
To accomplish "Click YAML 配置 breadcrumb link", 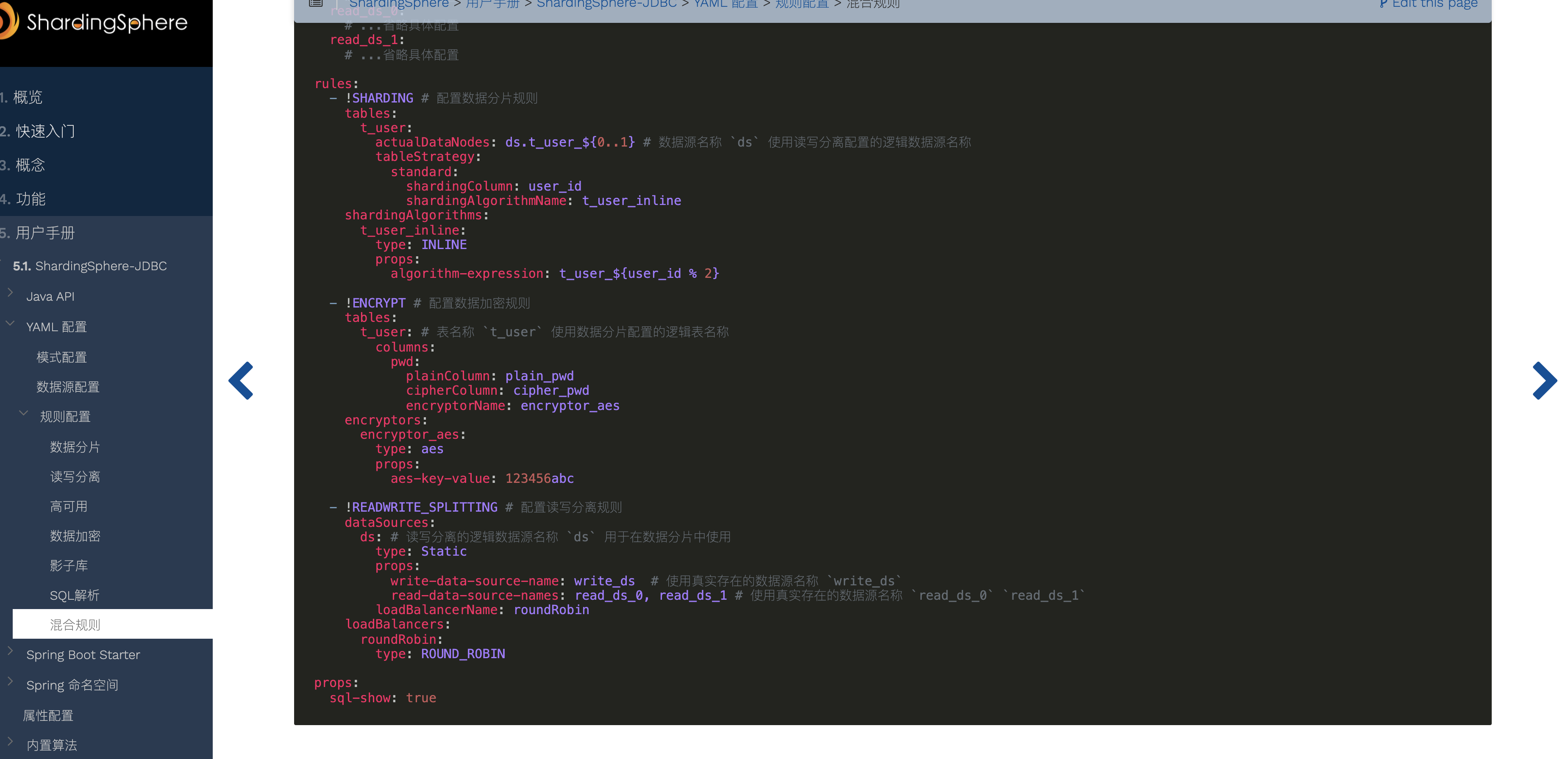I will tap(726, 4).
